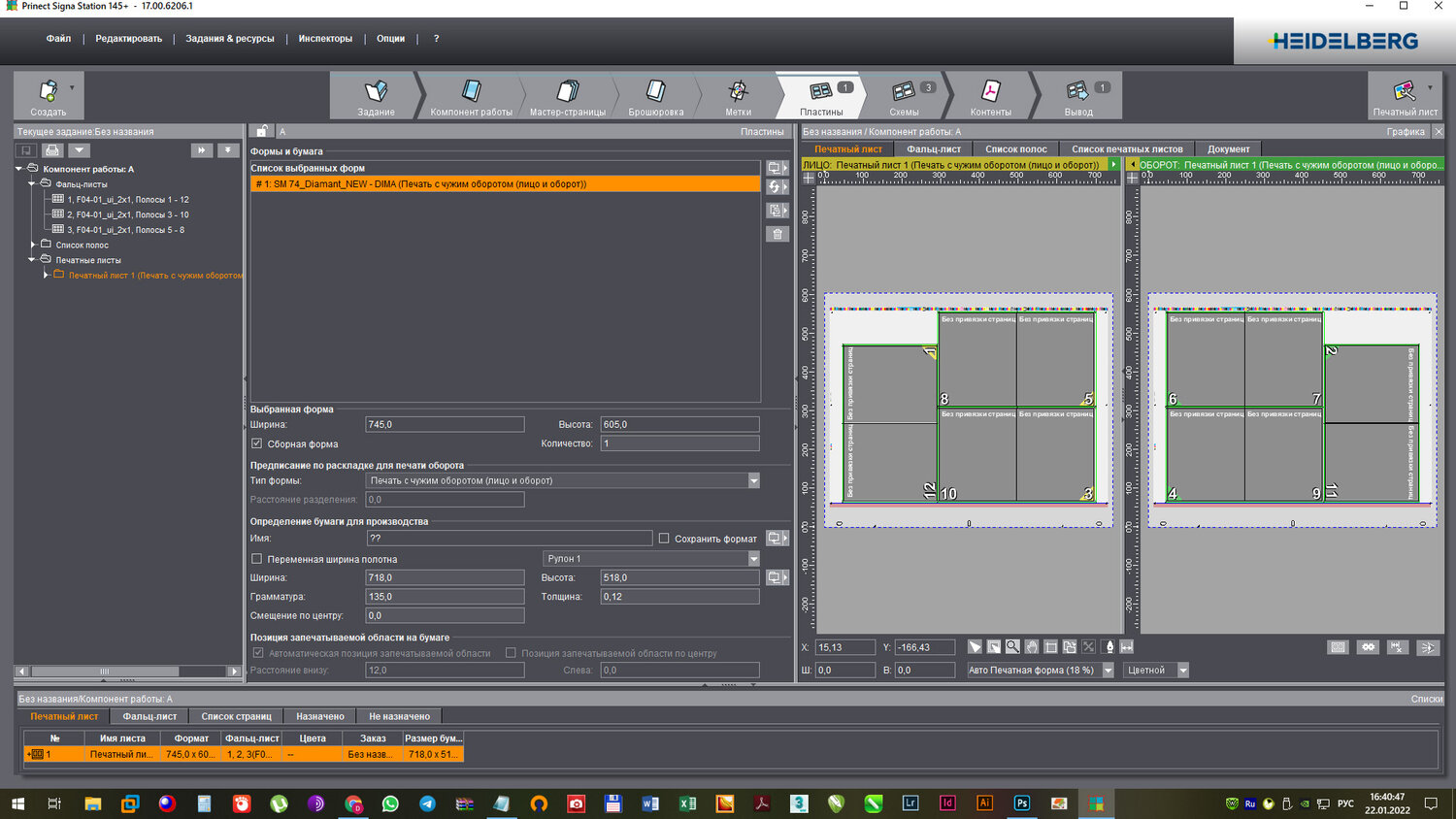The height and width of the screenshot is (819, 1456).
Task: Activate the hand pan tool
Action: 1032,647
